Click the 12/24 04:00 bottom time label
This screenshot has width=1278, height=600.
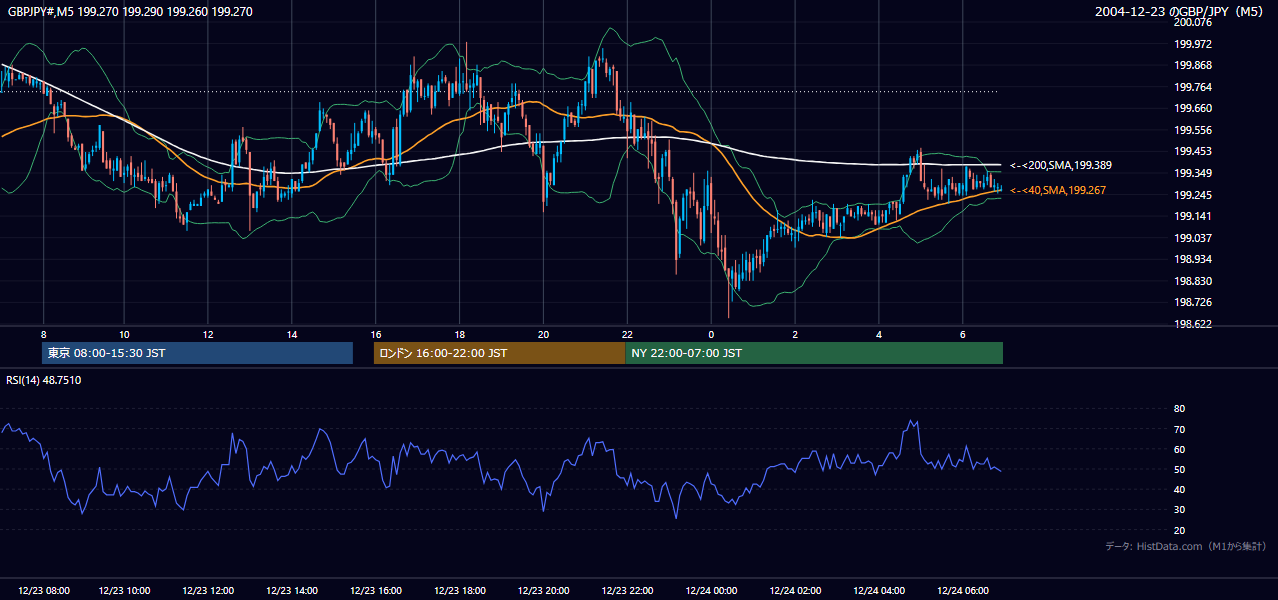click(x=881, y=590)
